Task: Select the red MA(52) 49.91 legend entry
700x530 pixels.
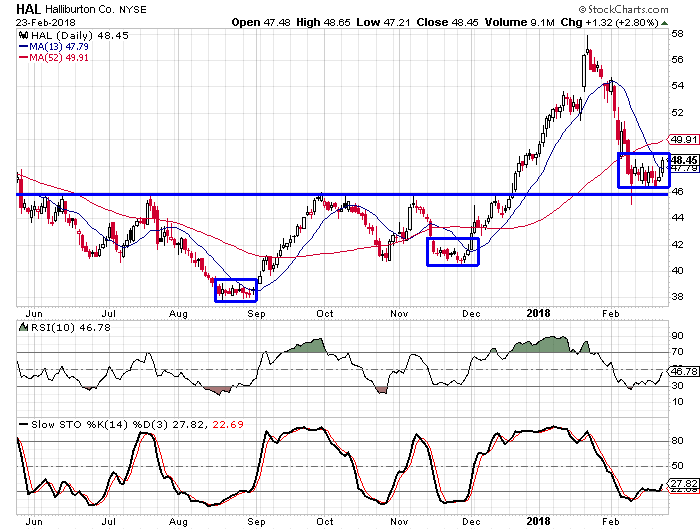Action: point(54,58)
